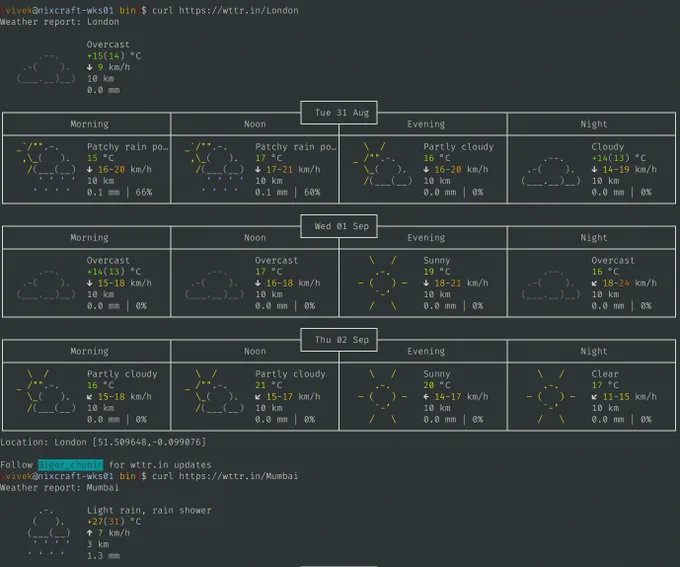Click the Mumbai '1.3 mm' precipitation value

(x=103, y=556)
